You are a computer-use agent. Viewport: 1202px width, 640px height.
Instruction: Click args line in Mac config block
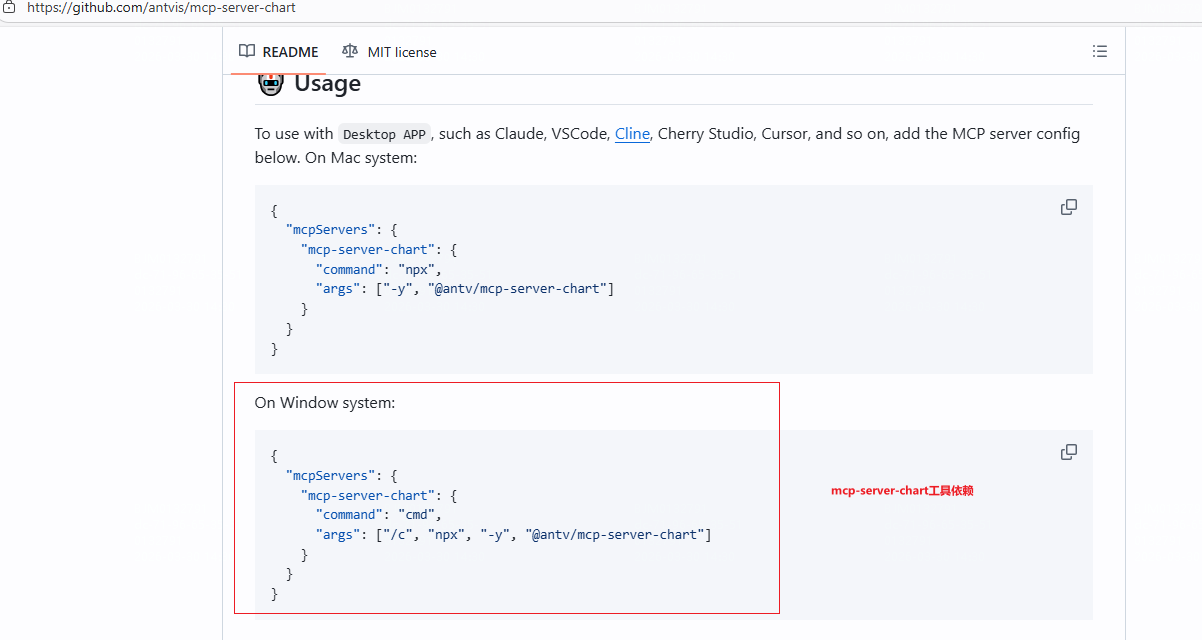(465, 289)
